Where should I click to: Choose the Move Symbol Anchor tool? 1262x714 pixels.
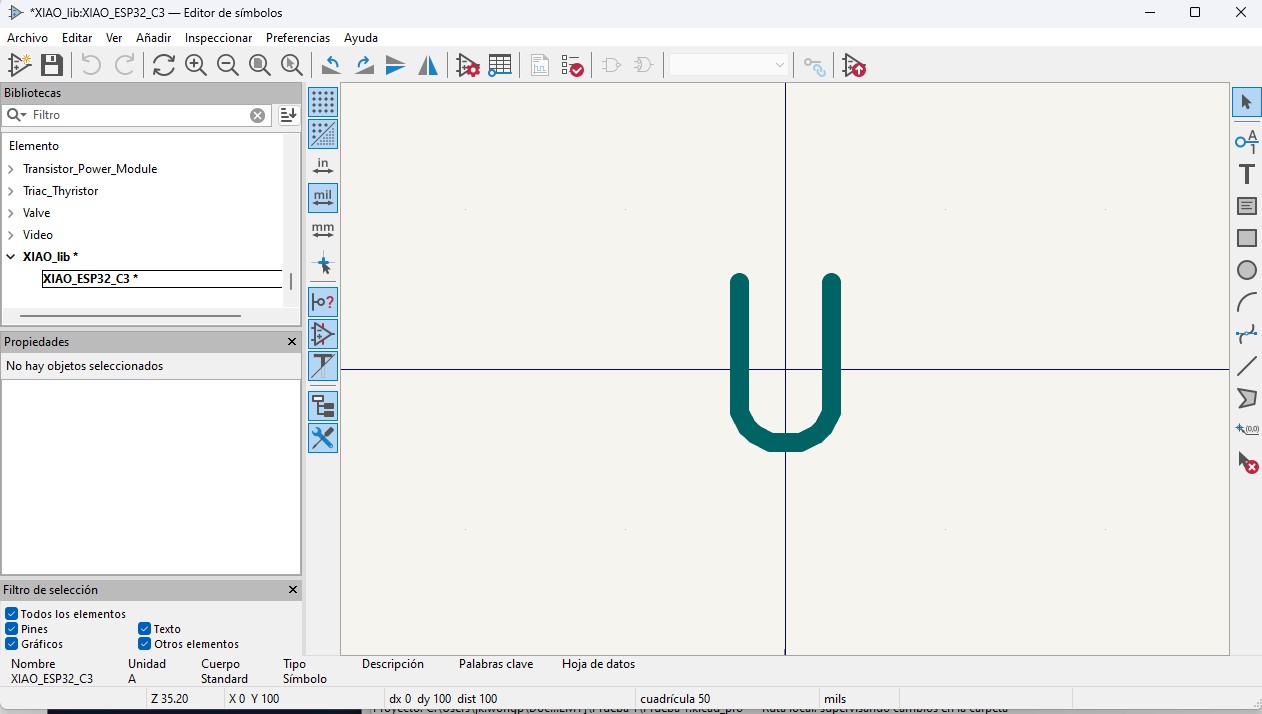[1247, 430]
